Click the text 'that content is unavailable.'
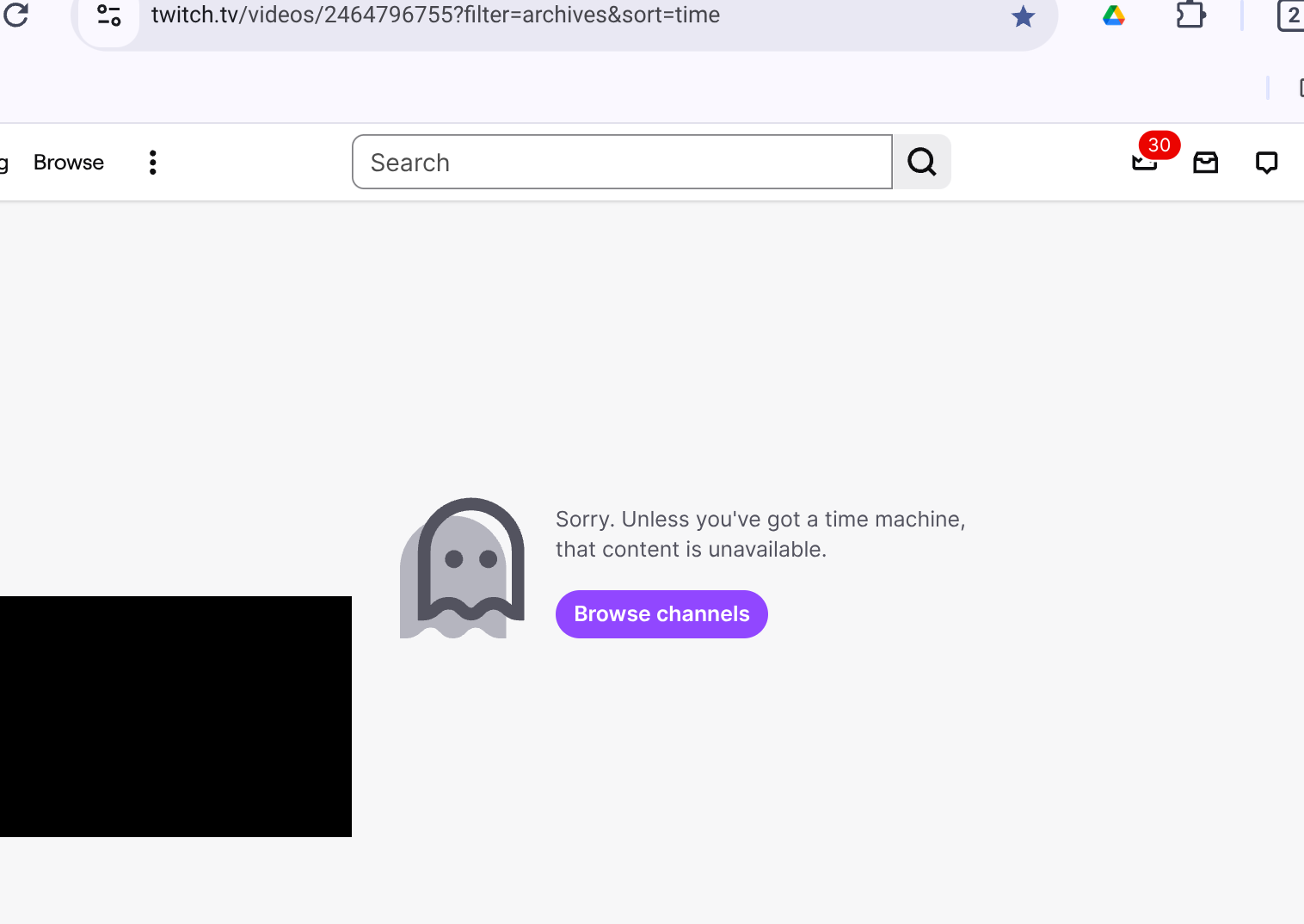1304x924 pixels. pos(691,550)
